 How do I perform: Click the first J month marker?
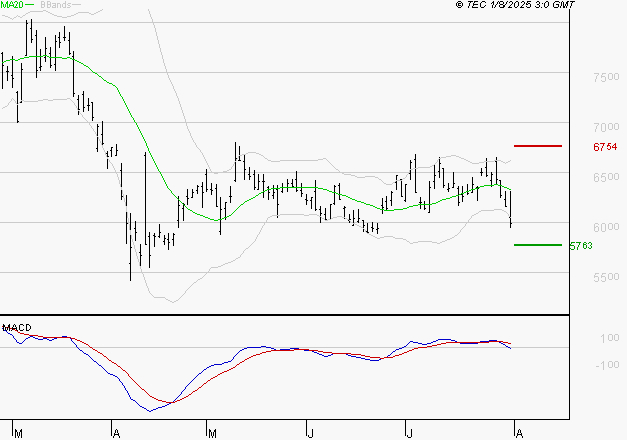click(x=310, y=434)
